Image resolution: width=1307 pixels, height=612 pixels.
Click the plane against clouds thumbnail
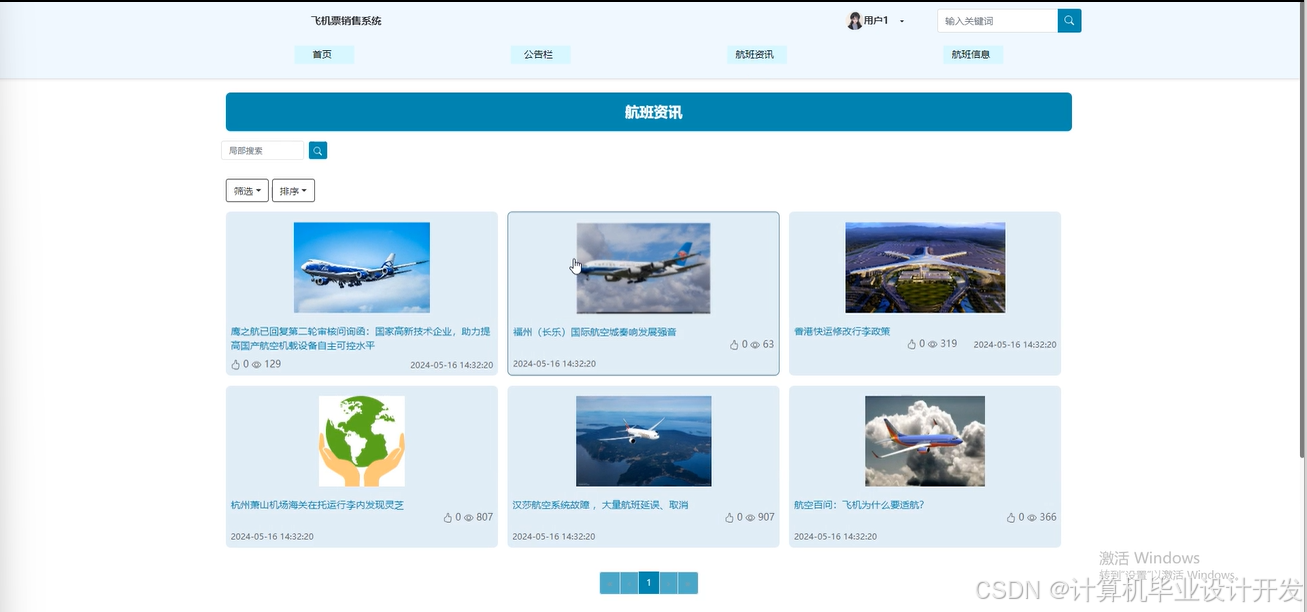925,441
